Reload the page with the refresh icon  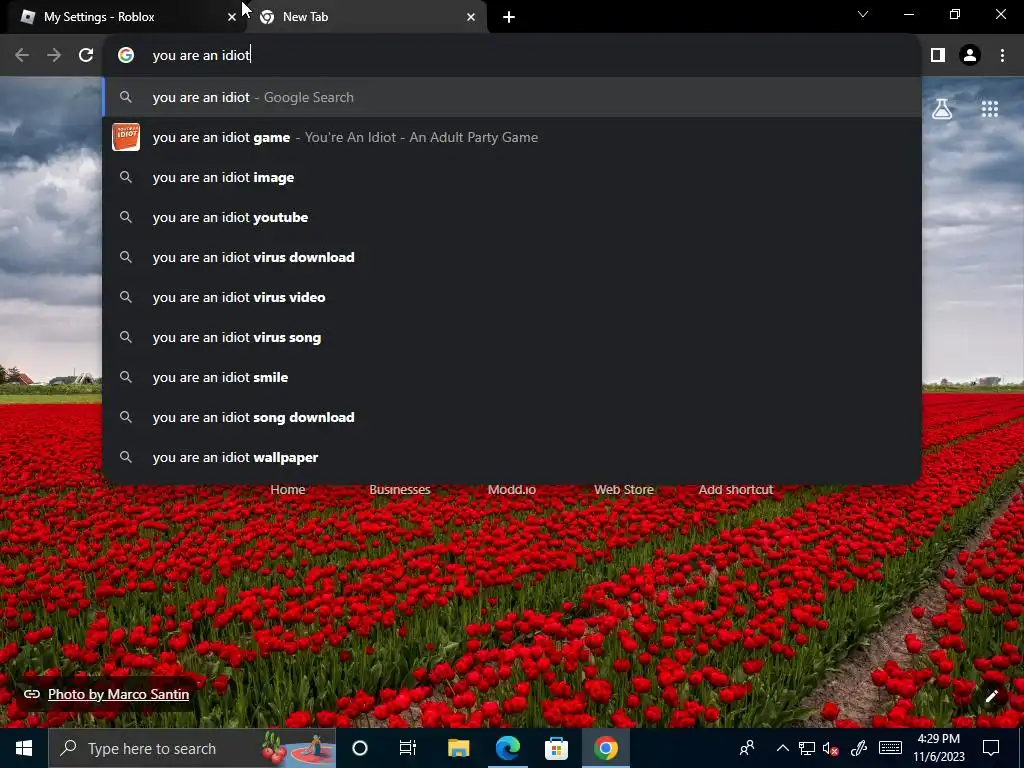tap(86, 56)
